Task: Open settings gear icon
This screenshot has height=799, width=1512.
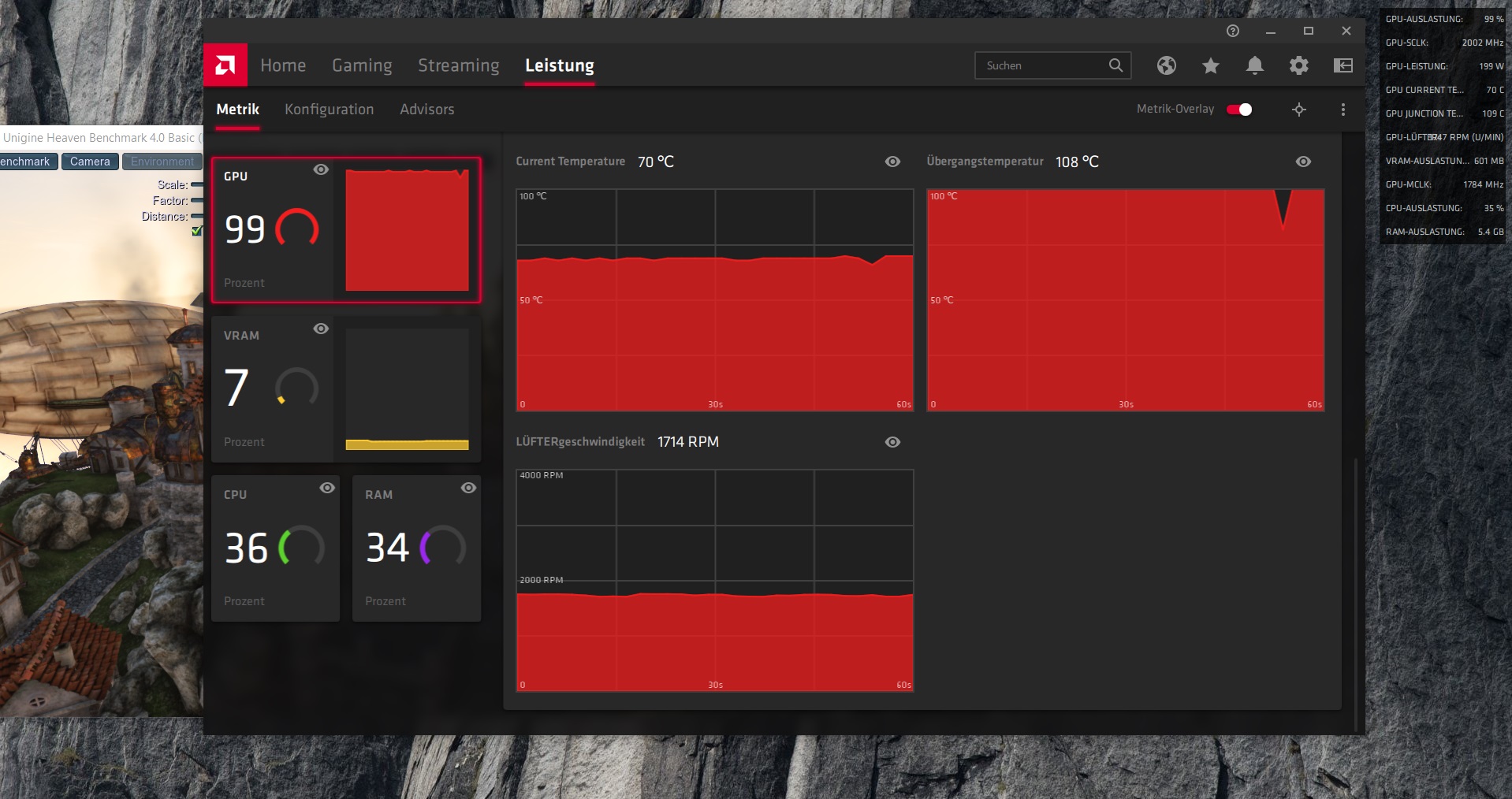Action: coord(1299,65)
